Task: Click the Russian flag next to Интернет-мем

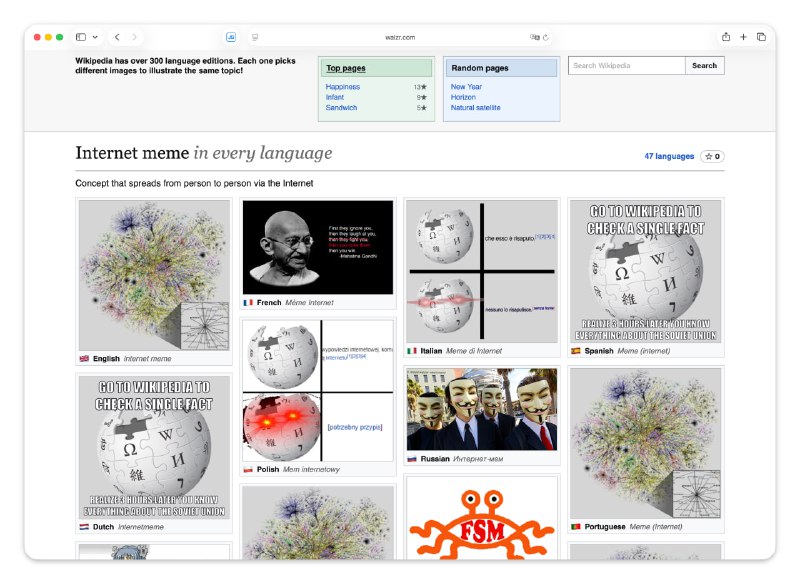Action: 412,458
